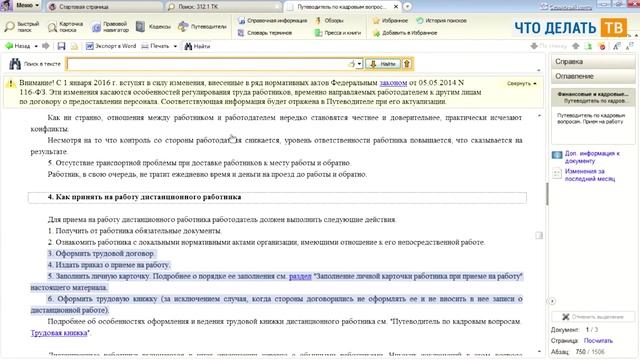Open Изменения за последний месяц
Image resolution: width=640 pixels, height=360 pixels.
point(590,175)
